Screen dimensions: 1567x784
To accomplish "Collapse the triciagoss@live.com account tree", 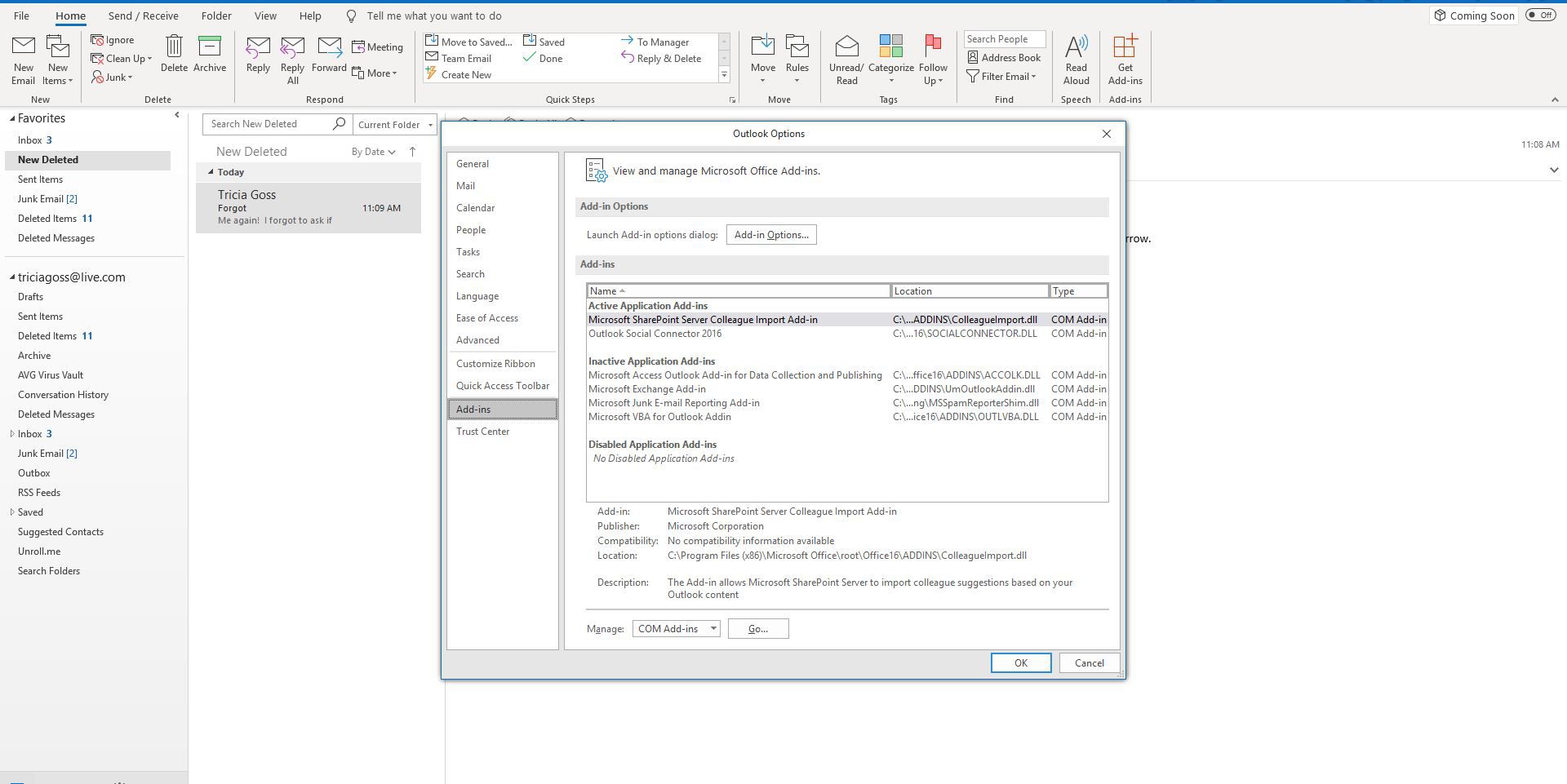I will click(13, 277).
